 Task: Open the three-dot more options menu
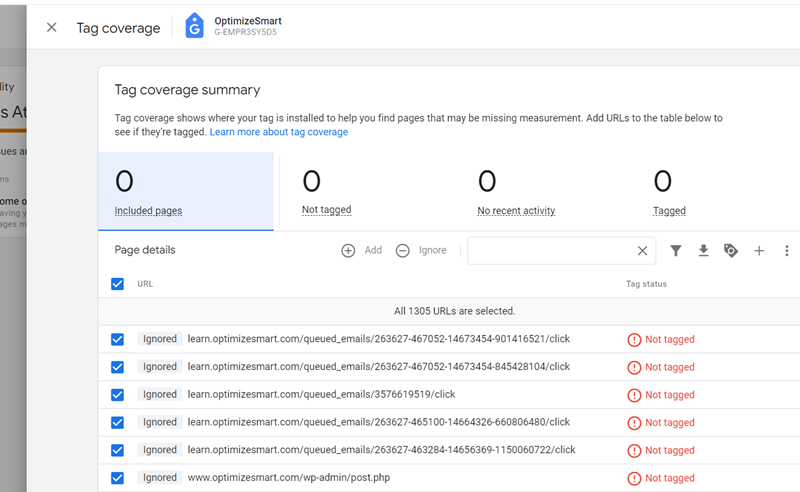(x=786, y=251)
